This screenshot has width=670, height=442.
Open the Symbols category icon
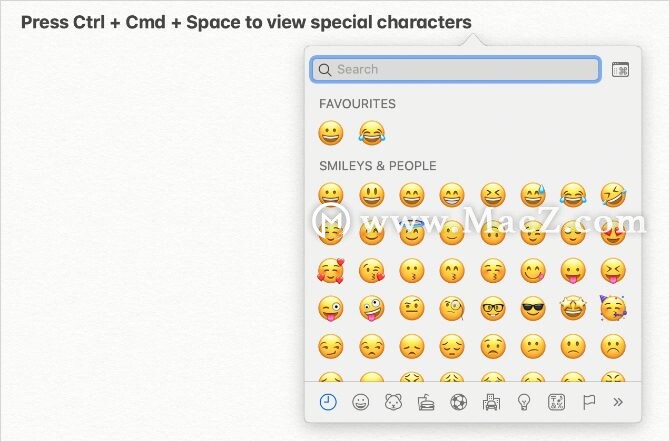coord(556,402)
